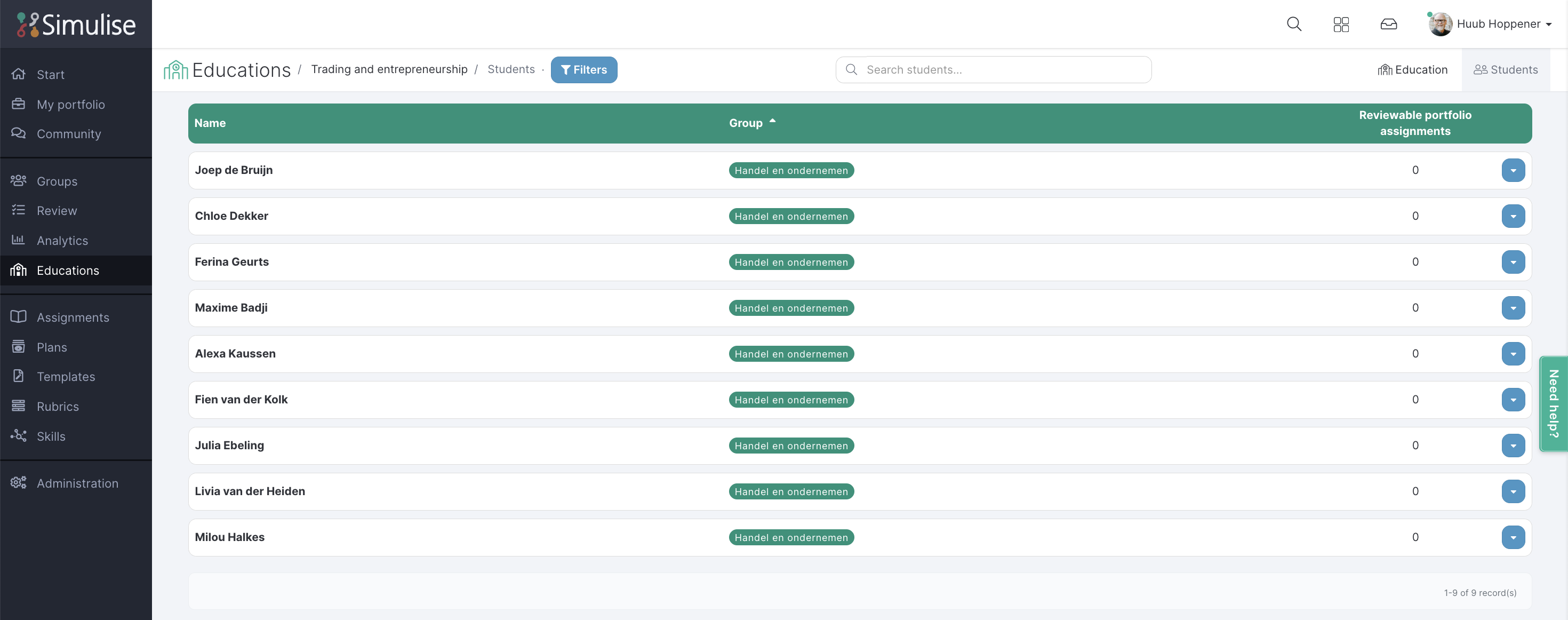Screen dimensions: 1568x620
Task: Expand the Julia Ebeling row dropdown
Action: [1513, 445]
